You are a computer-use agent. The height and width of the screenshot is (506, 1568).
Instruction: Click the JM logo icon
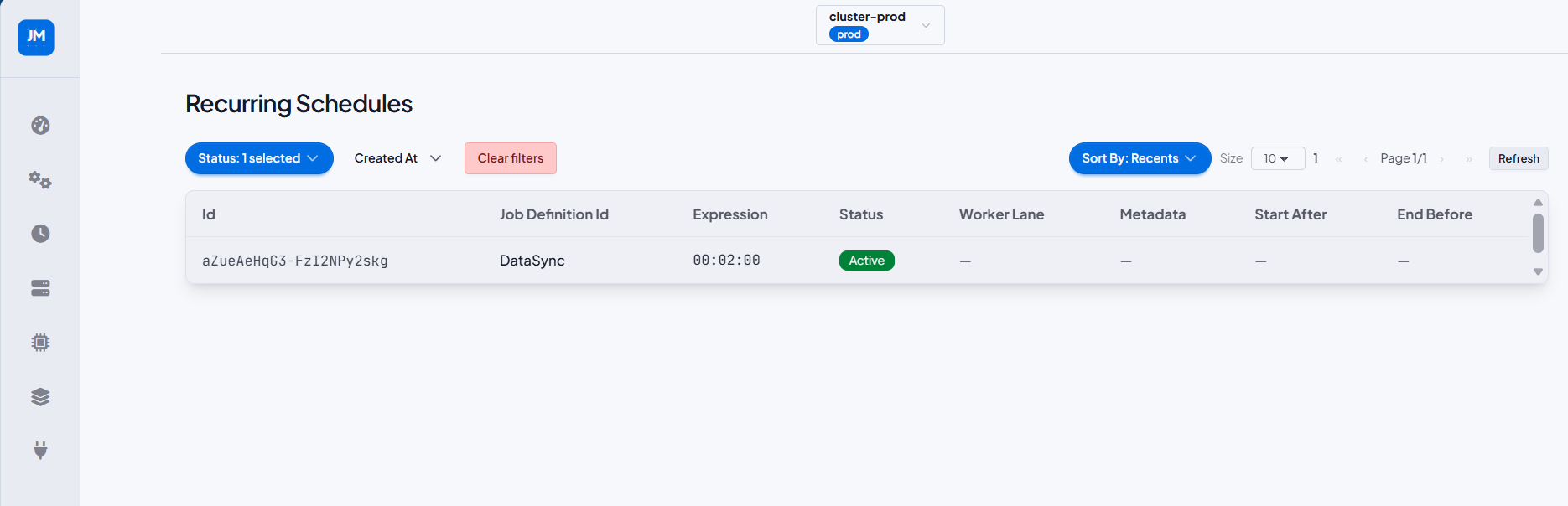(36, 38)
